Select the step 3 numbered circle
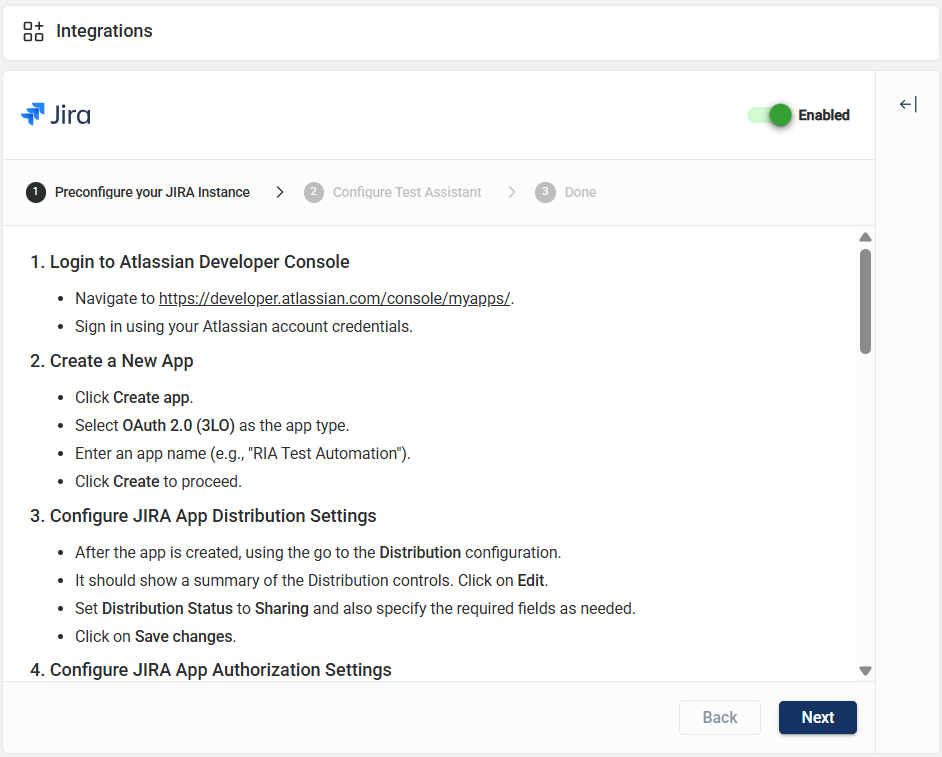 (x=545, y=192)
